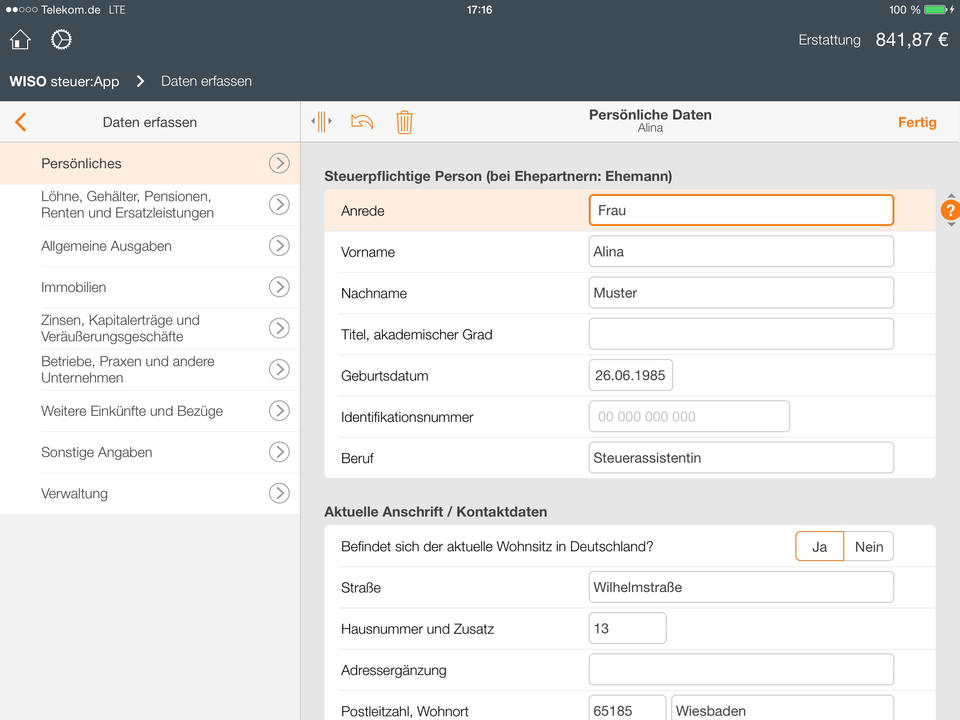The width and height of the screenshot is (960, 720).
Task: Toggle the panel width splitter icon
Action: 321,122
